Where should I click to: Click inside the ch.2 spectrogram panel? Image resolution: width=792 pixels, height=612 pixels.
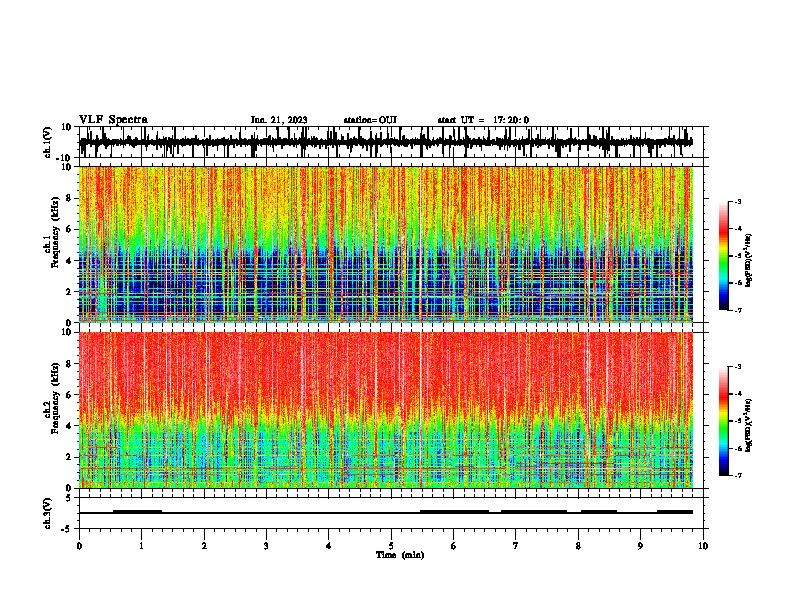(x=386, y=410)
